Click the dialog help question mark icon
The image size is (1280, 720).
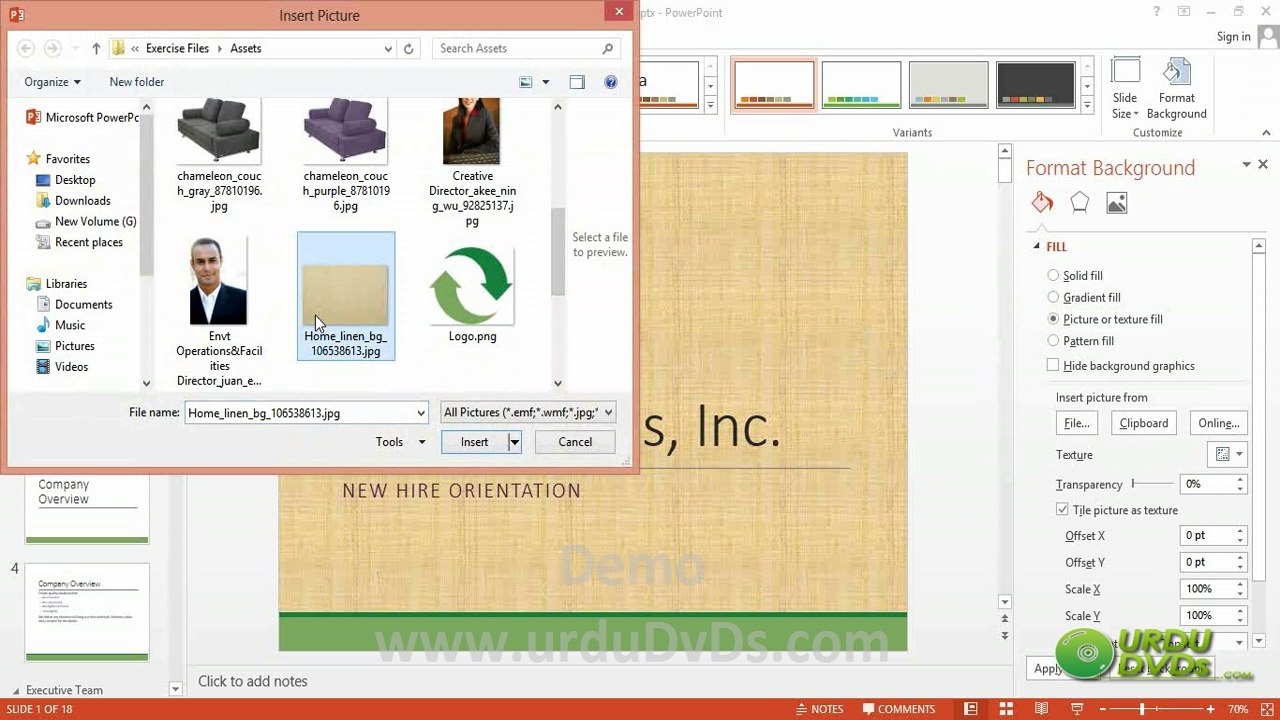click(x=610, y=82)
